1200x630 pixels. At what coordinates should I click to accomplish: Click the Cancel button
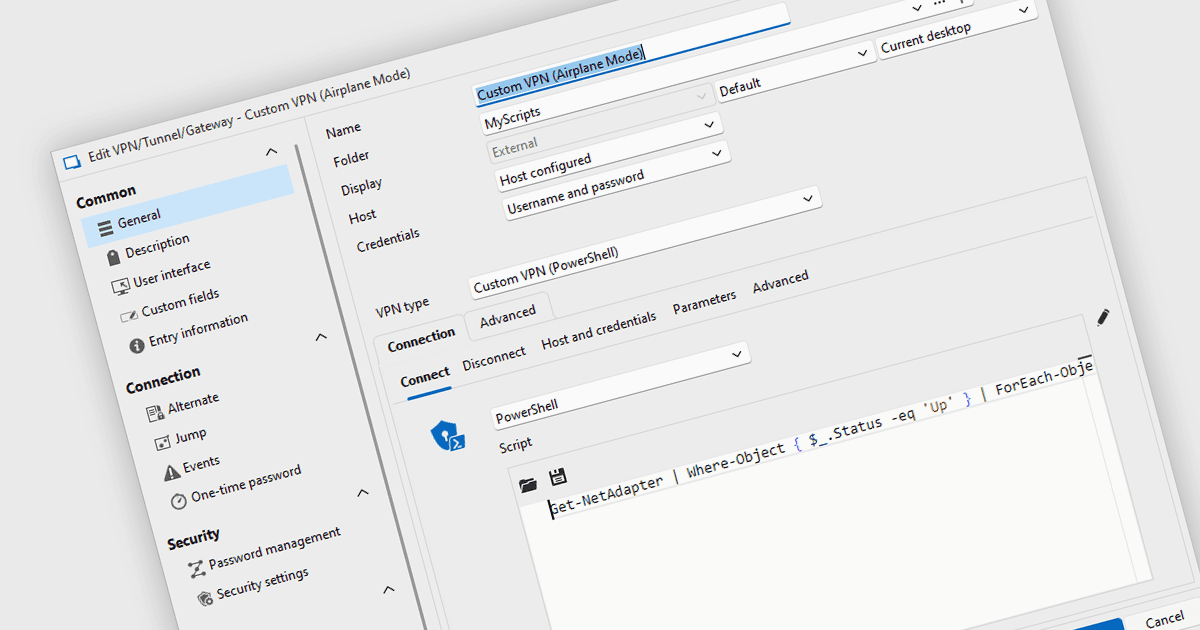pyautogui.click(x=1164, y=618)
